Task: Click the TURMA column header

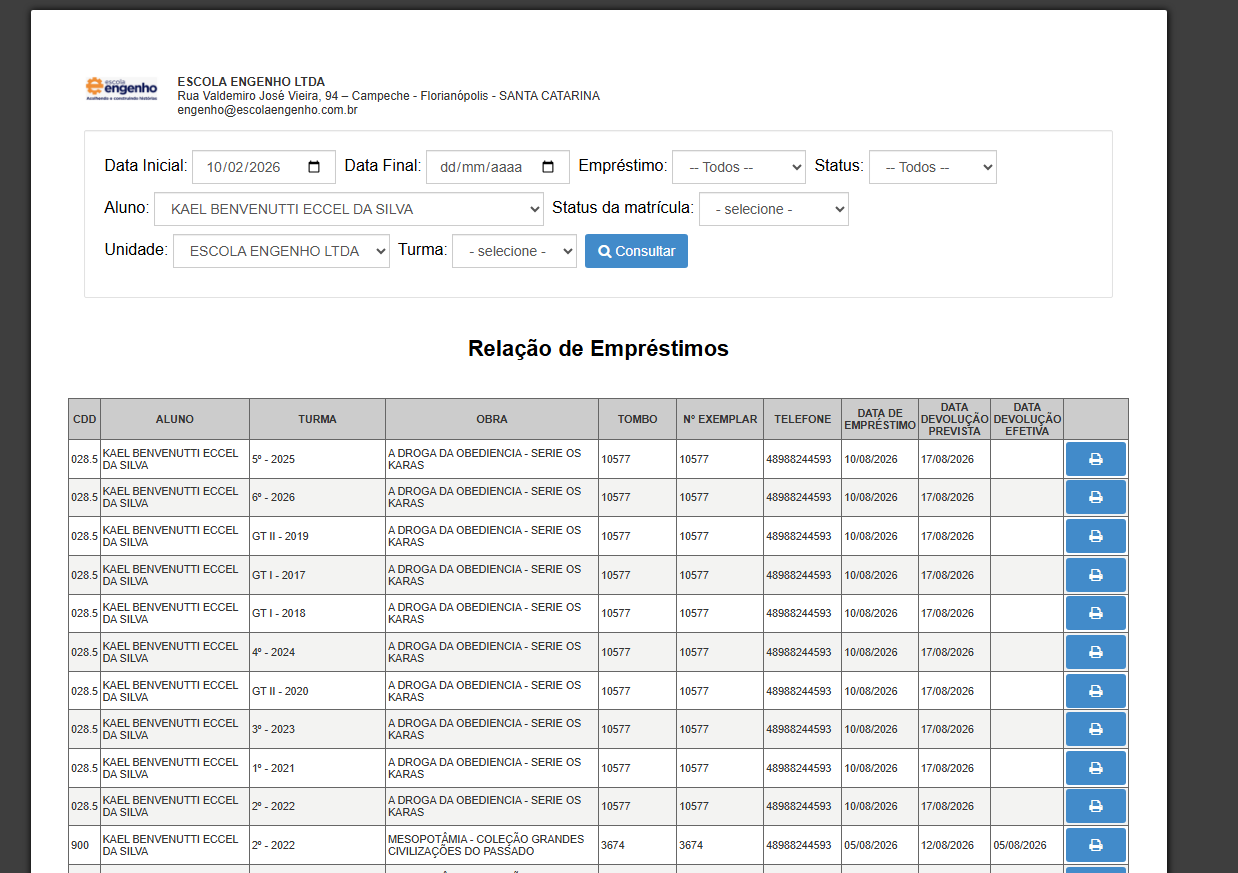Action: click(317, 419)
